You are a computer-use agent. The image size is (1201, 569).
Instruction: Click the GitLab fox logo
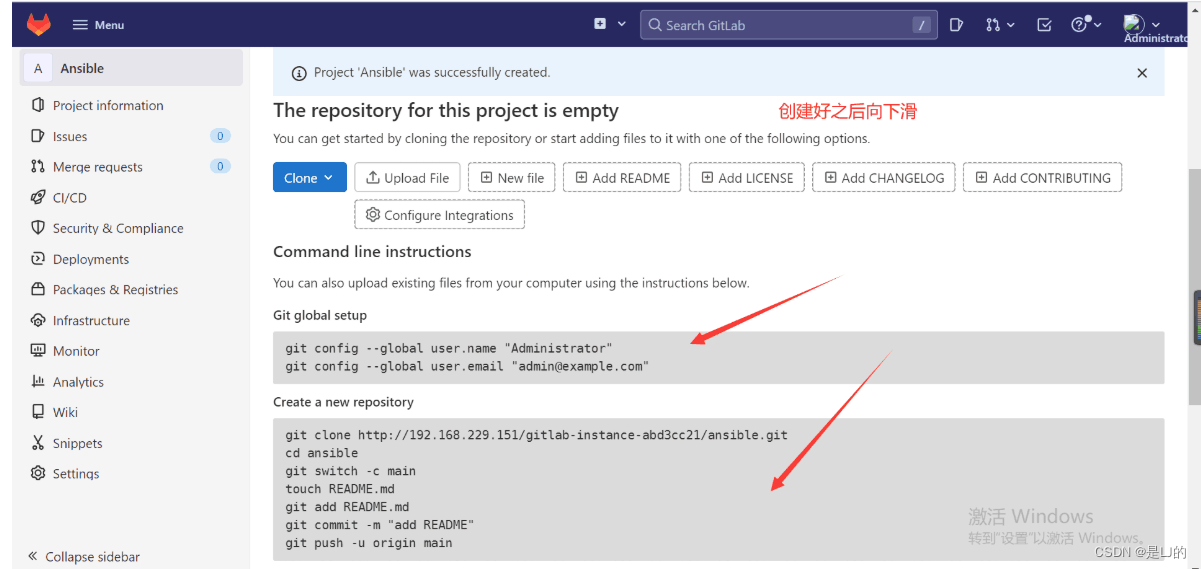pyautogui.click(x=38, y=24)
